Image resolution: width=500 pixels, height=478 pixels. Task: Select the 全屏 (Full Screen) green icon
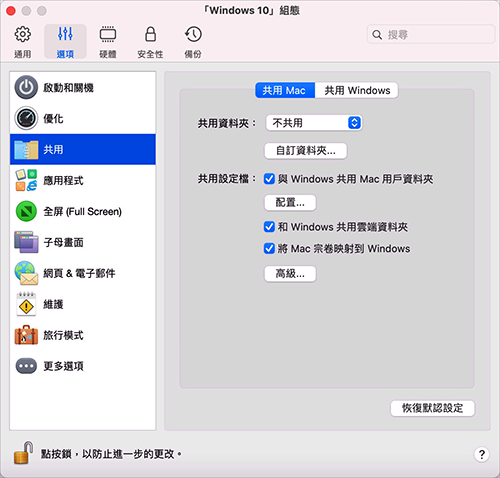(x=26, y=211)
